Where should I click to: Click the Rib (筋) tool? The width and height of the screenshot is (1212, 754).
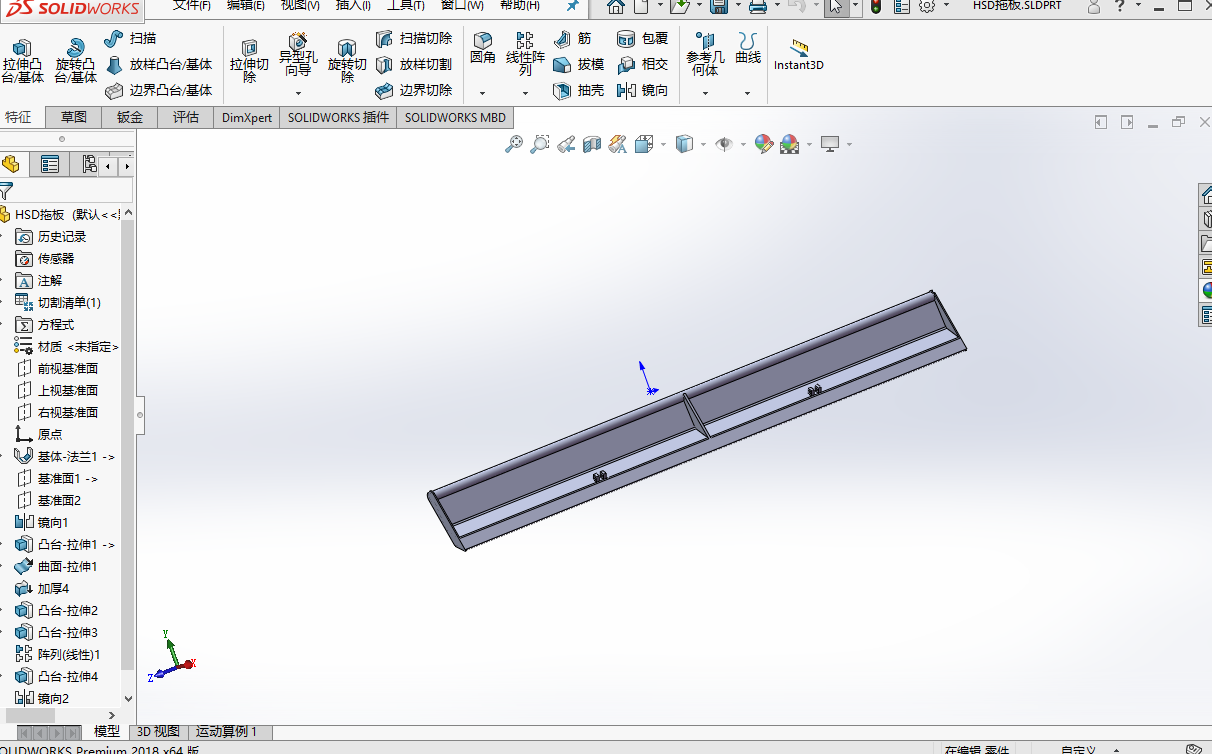tap(572, 38)
